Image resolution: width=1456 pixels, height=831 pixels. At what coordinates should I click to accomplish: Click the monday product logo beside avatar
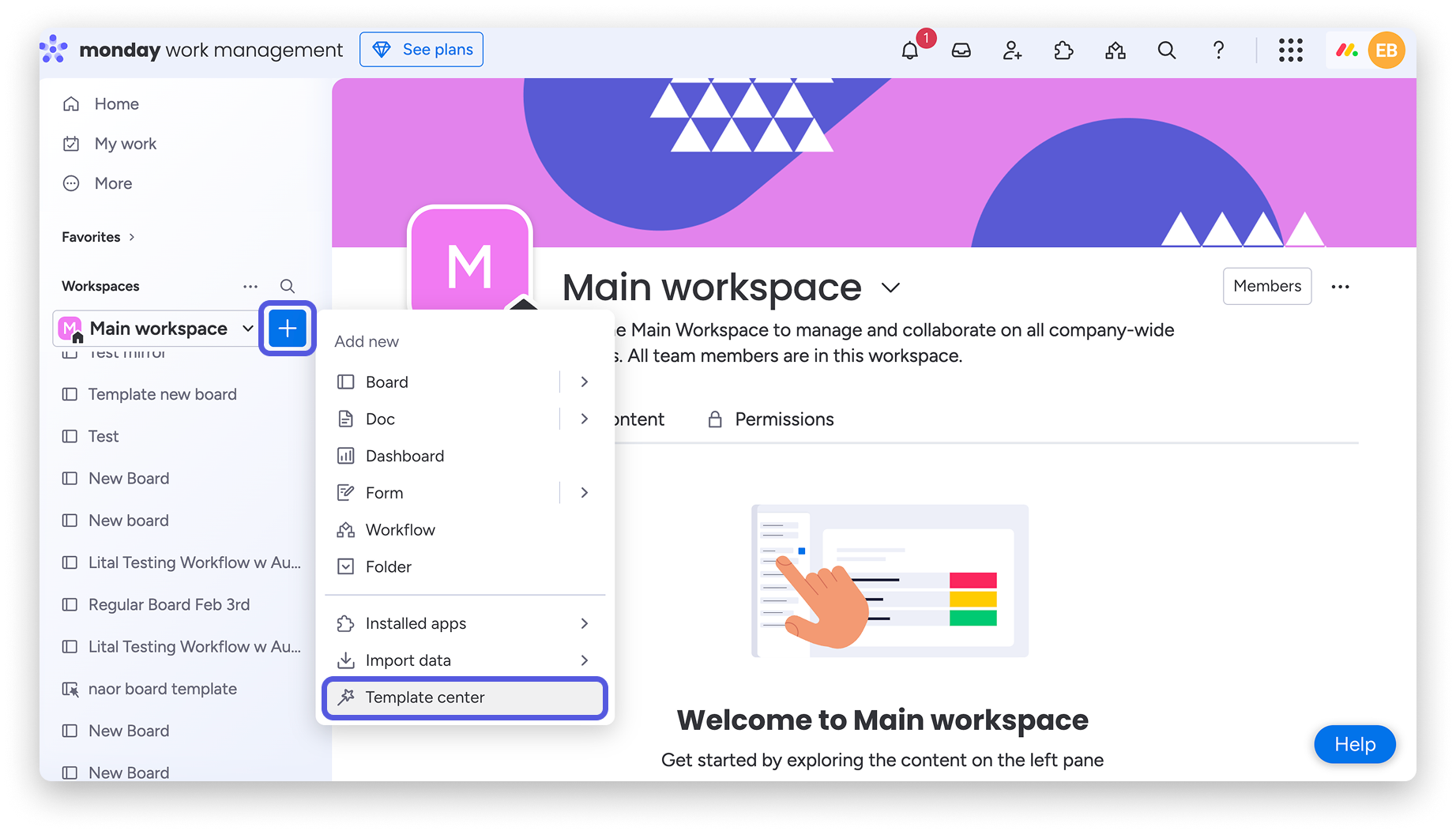point(1347,51)
